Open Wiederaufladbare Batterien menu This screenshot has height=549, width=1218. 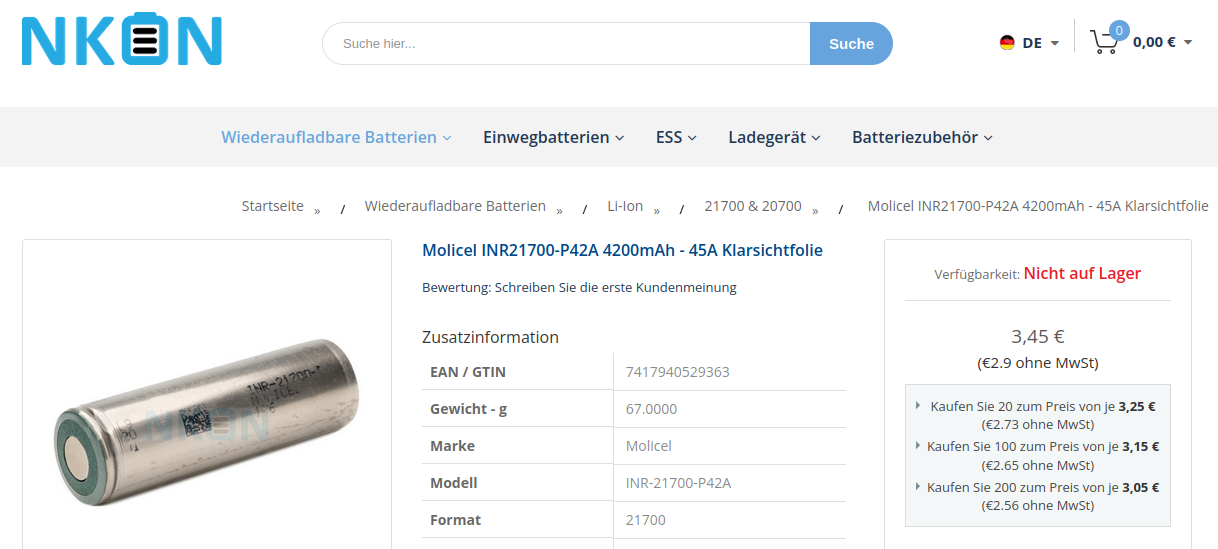coord(336,137)
